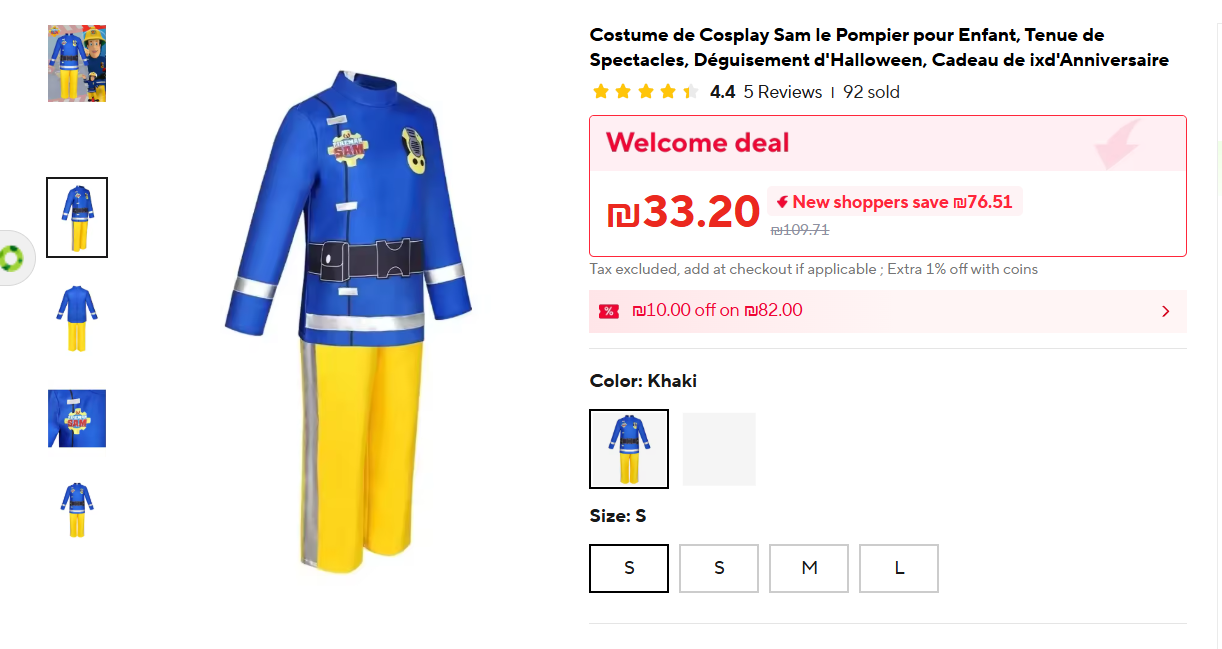
Task: Click the ₪10.00 off on ₪82.00 coupon text
Action: coord(717,310)
